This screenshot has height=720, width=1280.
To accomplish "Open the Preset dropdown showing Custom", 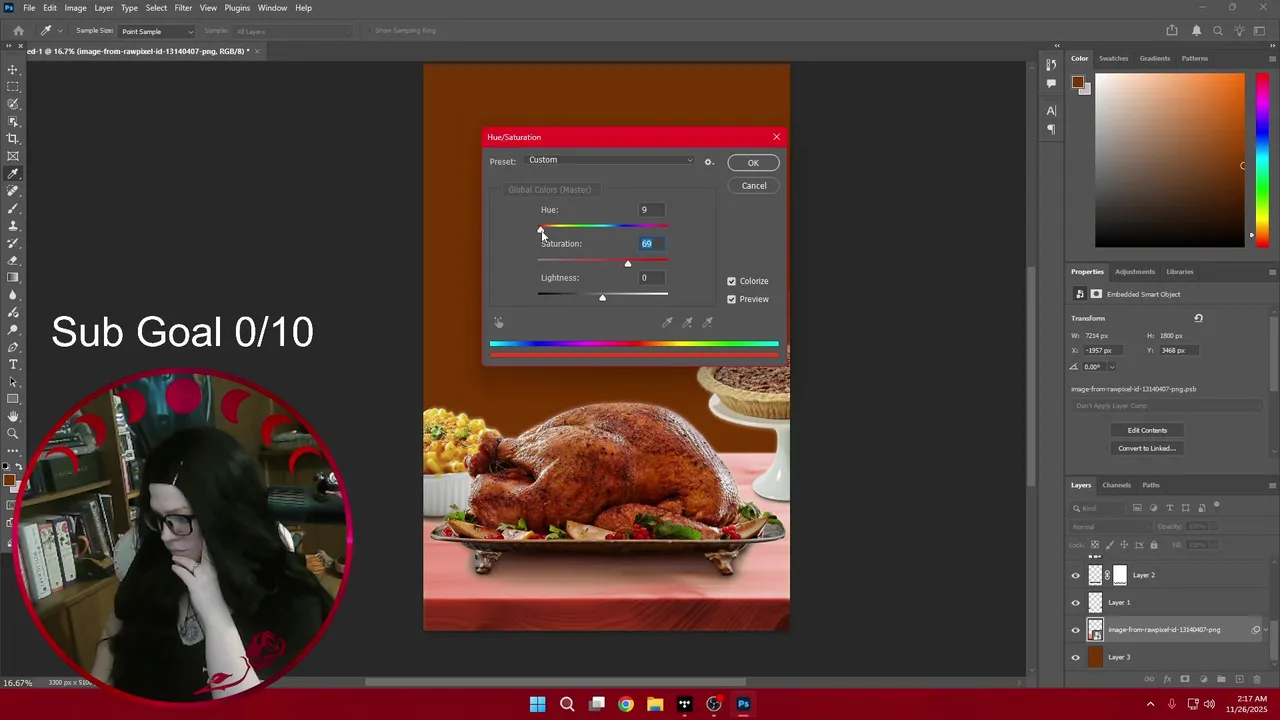I will [x=609, y=160].
